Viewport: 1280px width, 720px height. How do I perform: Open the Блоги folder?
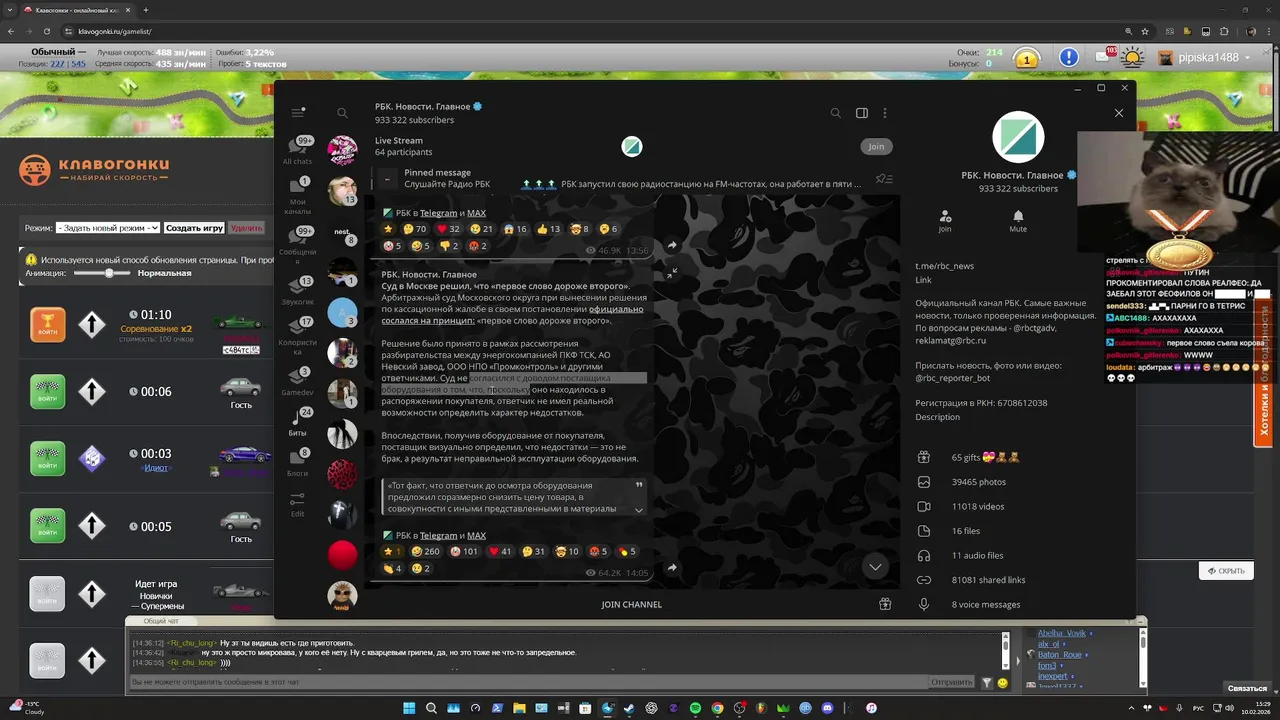[x=298, y=463]
